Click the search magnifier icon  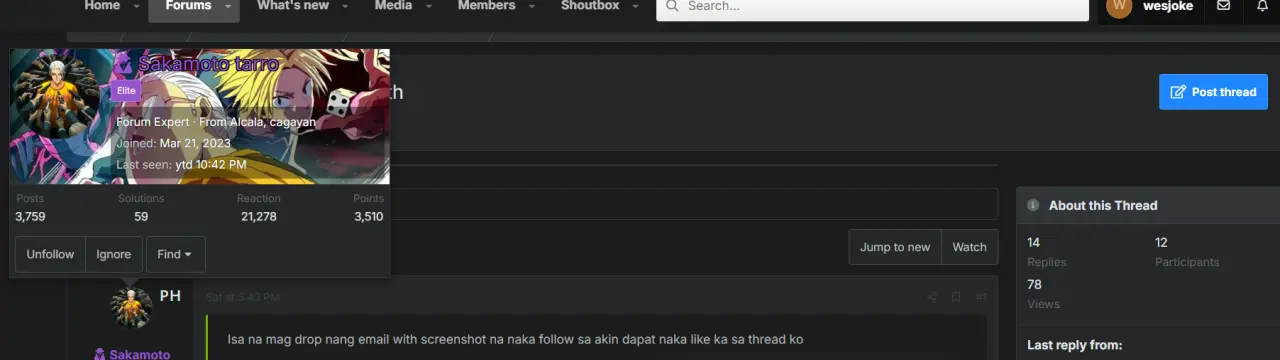click(x=671, y=6)
